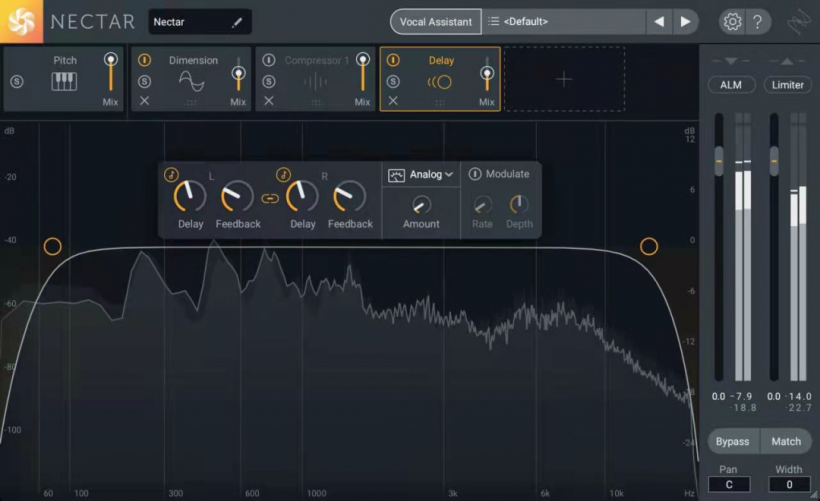This screenshot has width=820, height=501.
Task: Remove the Dimension module with X
Action: coord(144,101)
